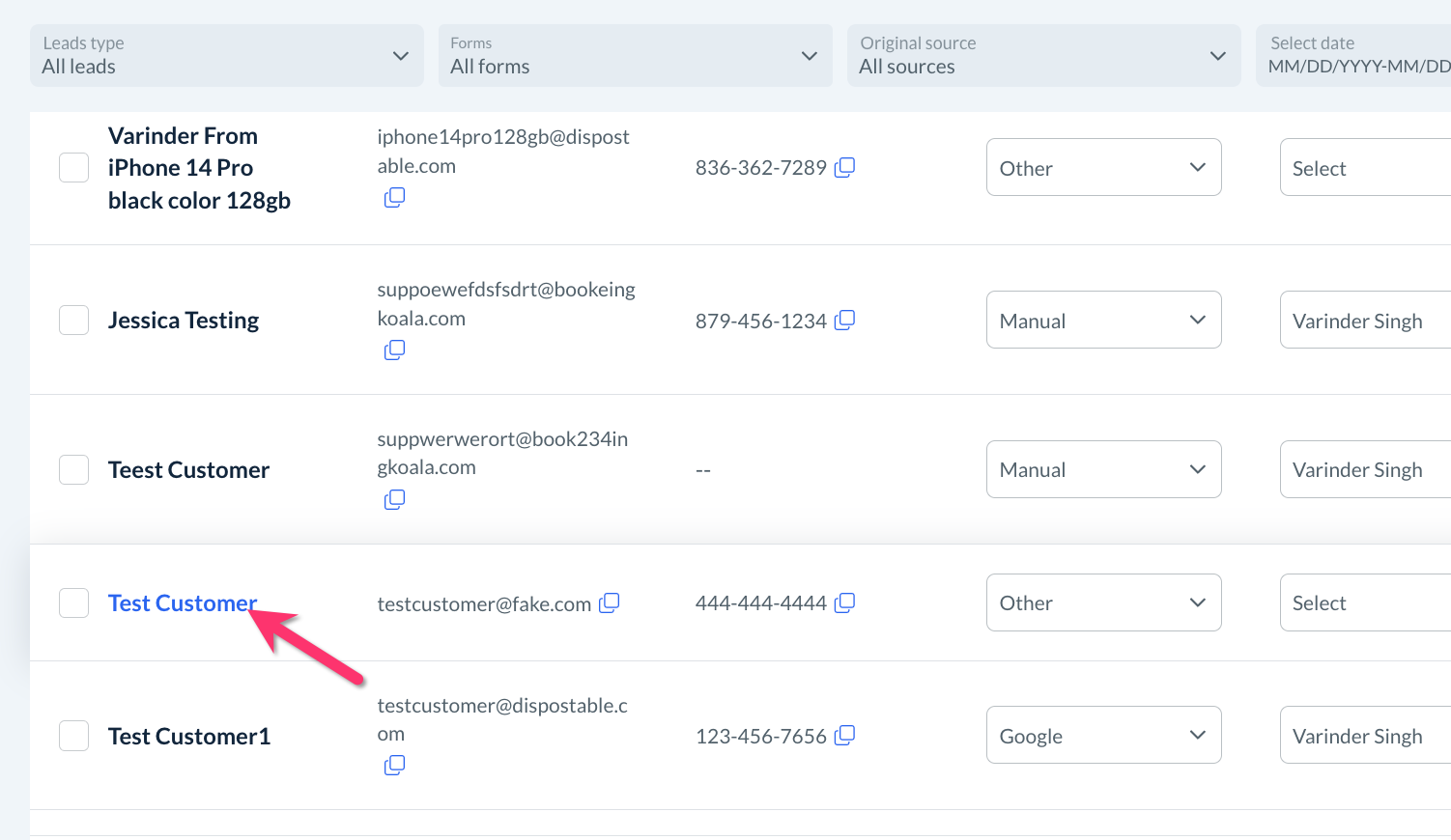Select Varinder From iPhone 14 Pro checkbox
This screenshot has width=1451, height=840.
pos(74,167)
